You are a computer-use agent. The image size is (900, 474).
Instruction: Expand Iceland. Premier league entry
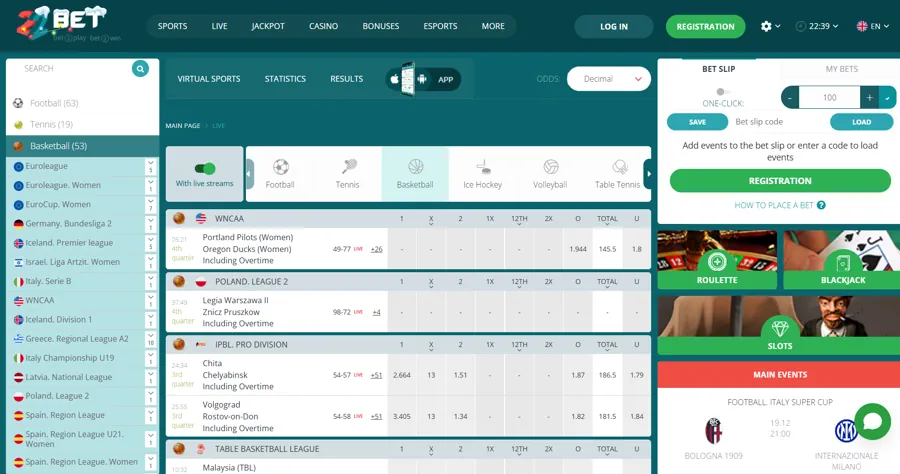[150, 243]
